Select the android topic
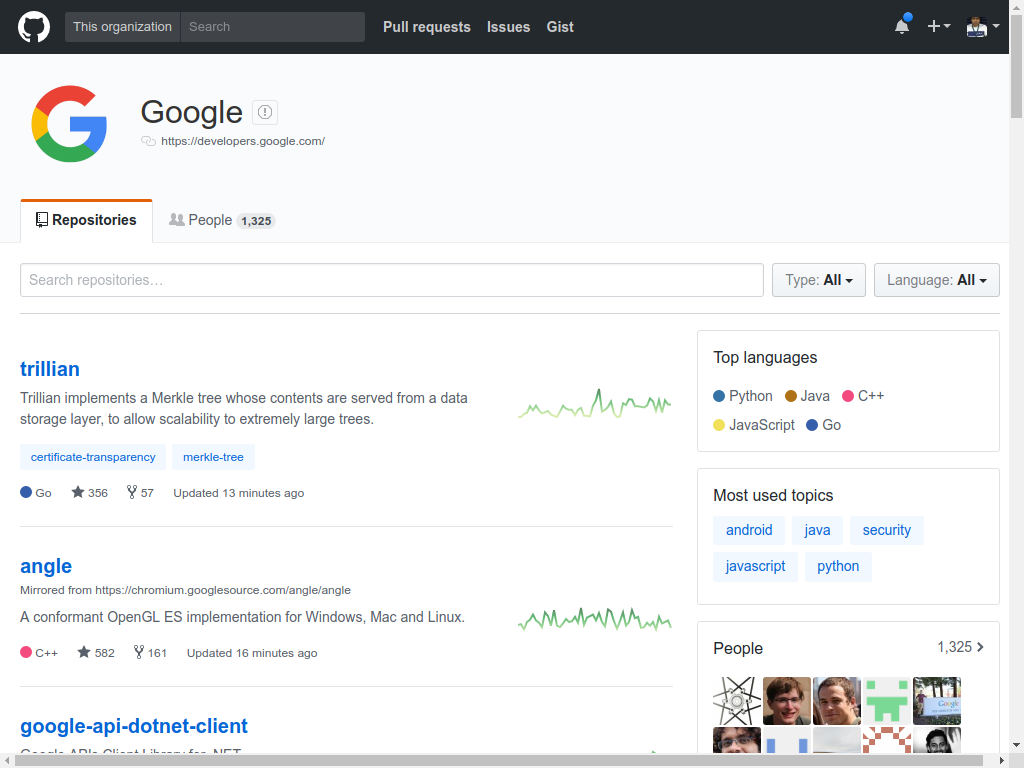Image resolution: width=1024 pixels, height=768 pixels. point(749,530)
